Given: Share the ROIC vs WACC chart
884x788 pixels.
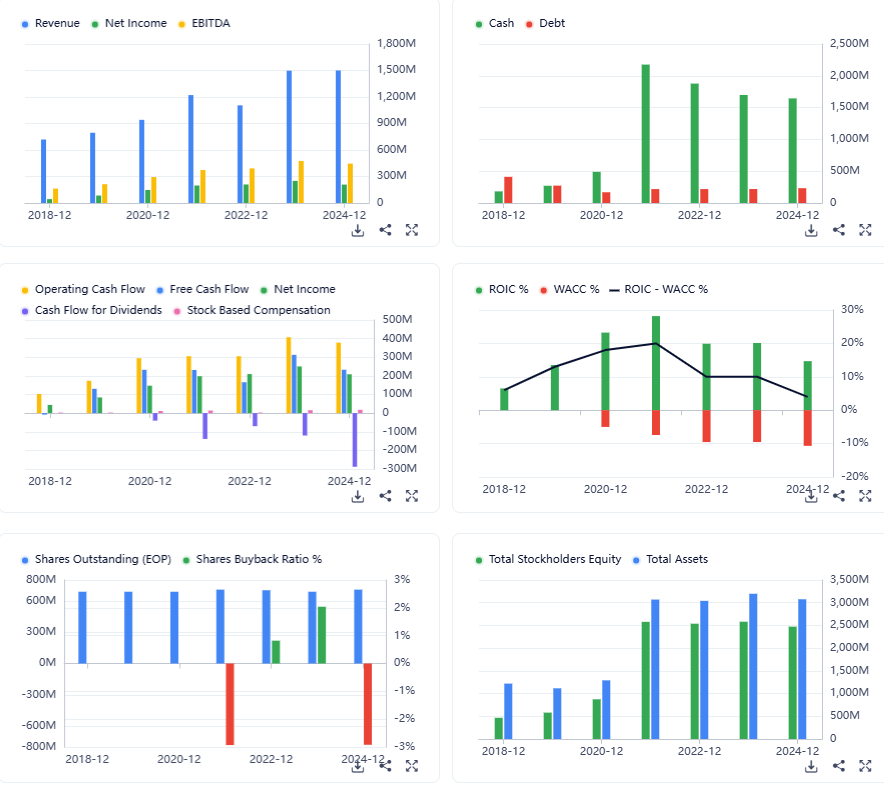Looking at the screenshot, I should (x=839, y=496).
